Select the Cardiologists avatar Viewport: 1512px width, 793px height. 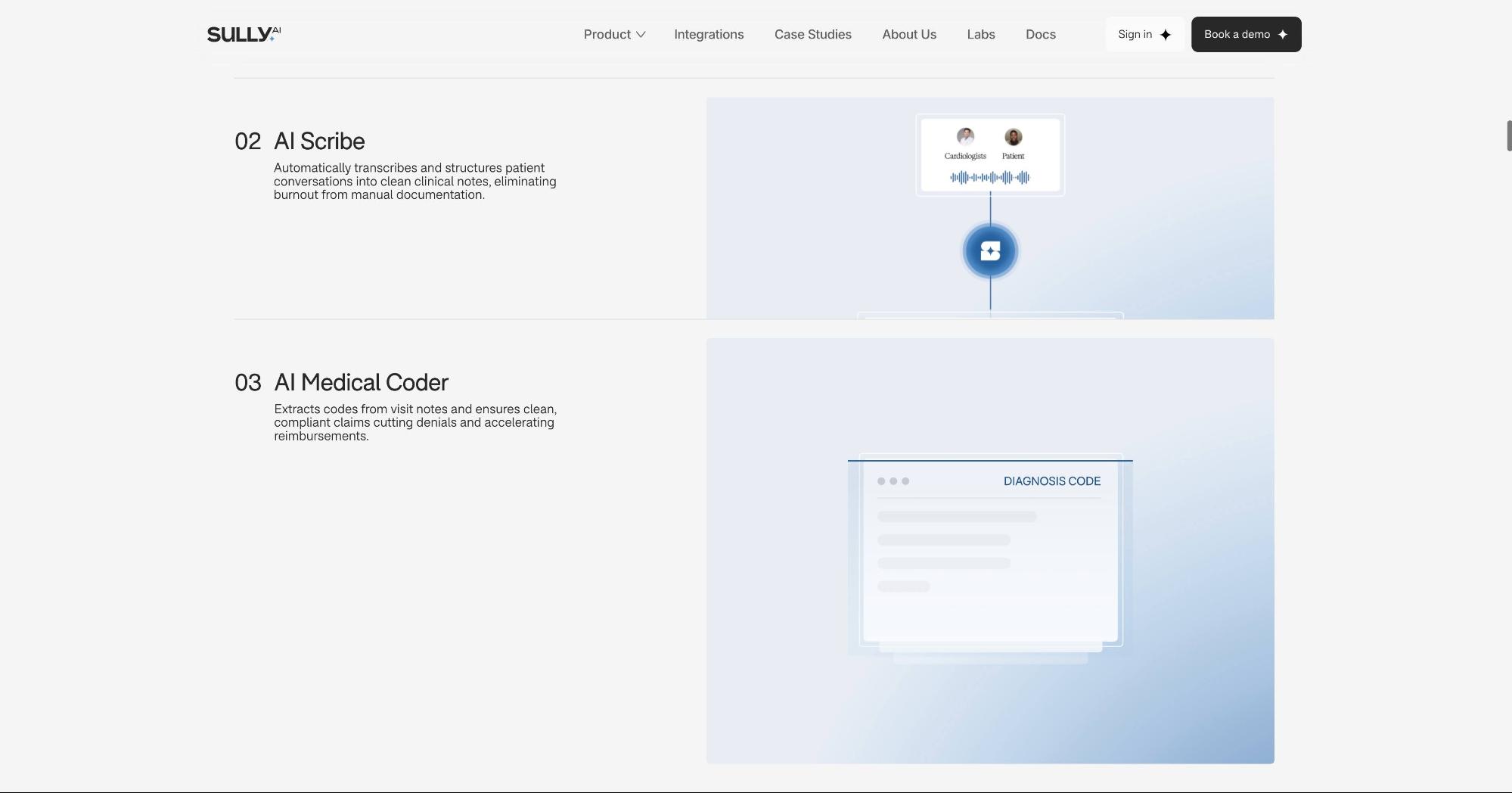(x=965, y=137)
